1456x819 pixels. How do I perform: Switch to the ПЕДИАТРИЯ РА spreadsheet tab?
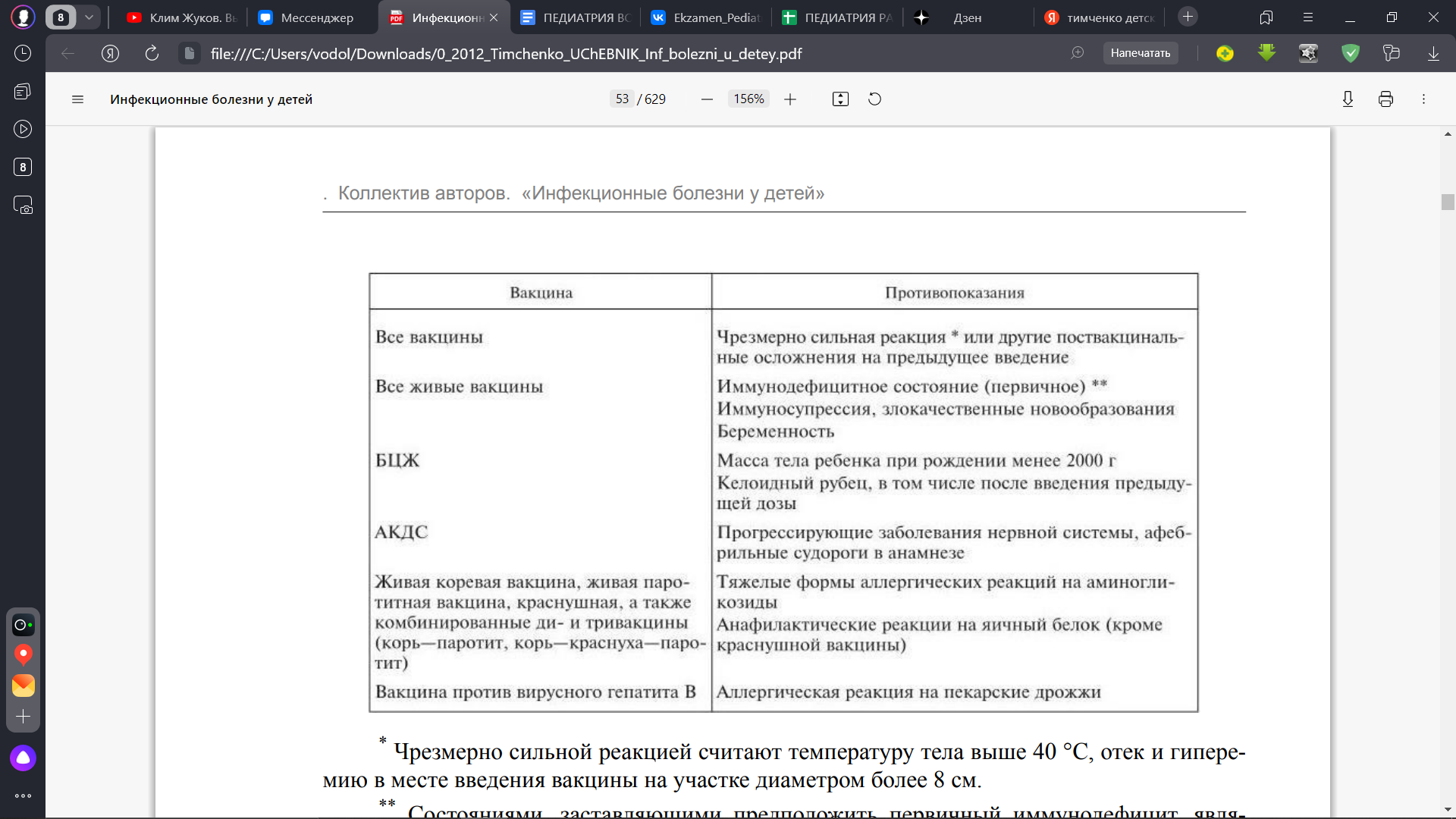click(837, 17)
